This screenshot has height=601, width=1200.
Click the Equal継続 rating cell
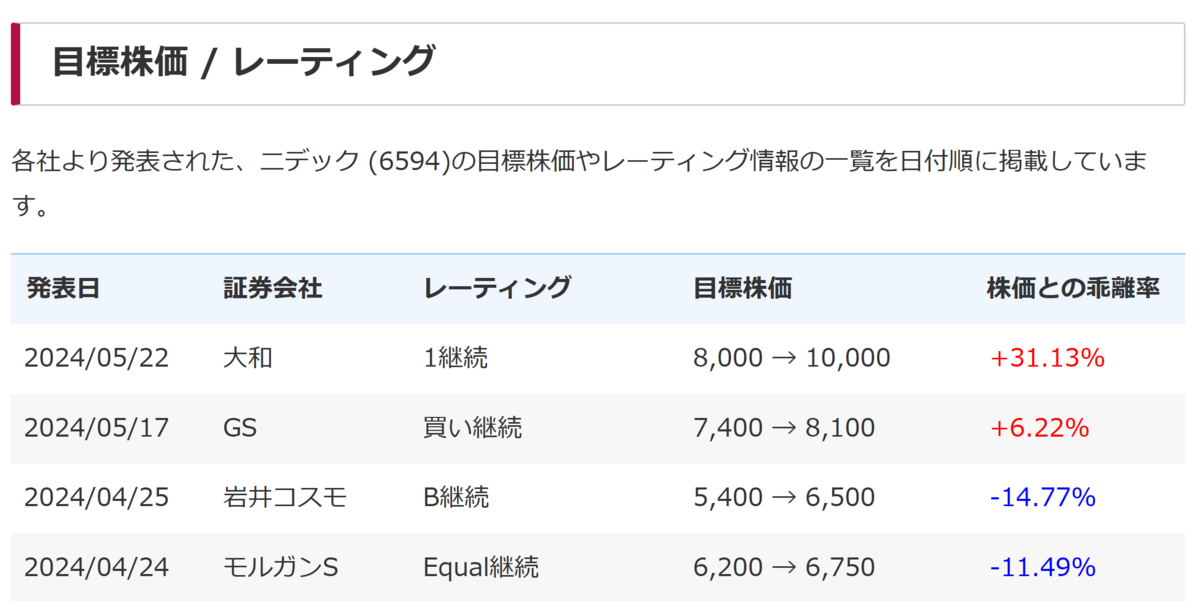[481, 567]
